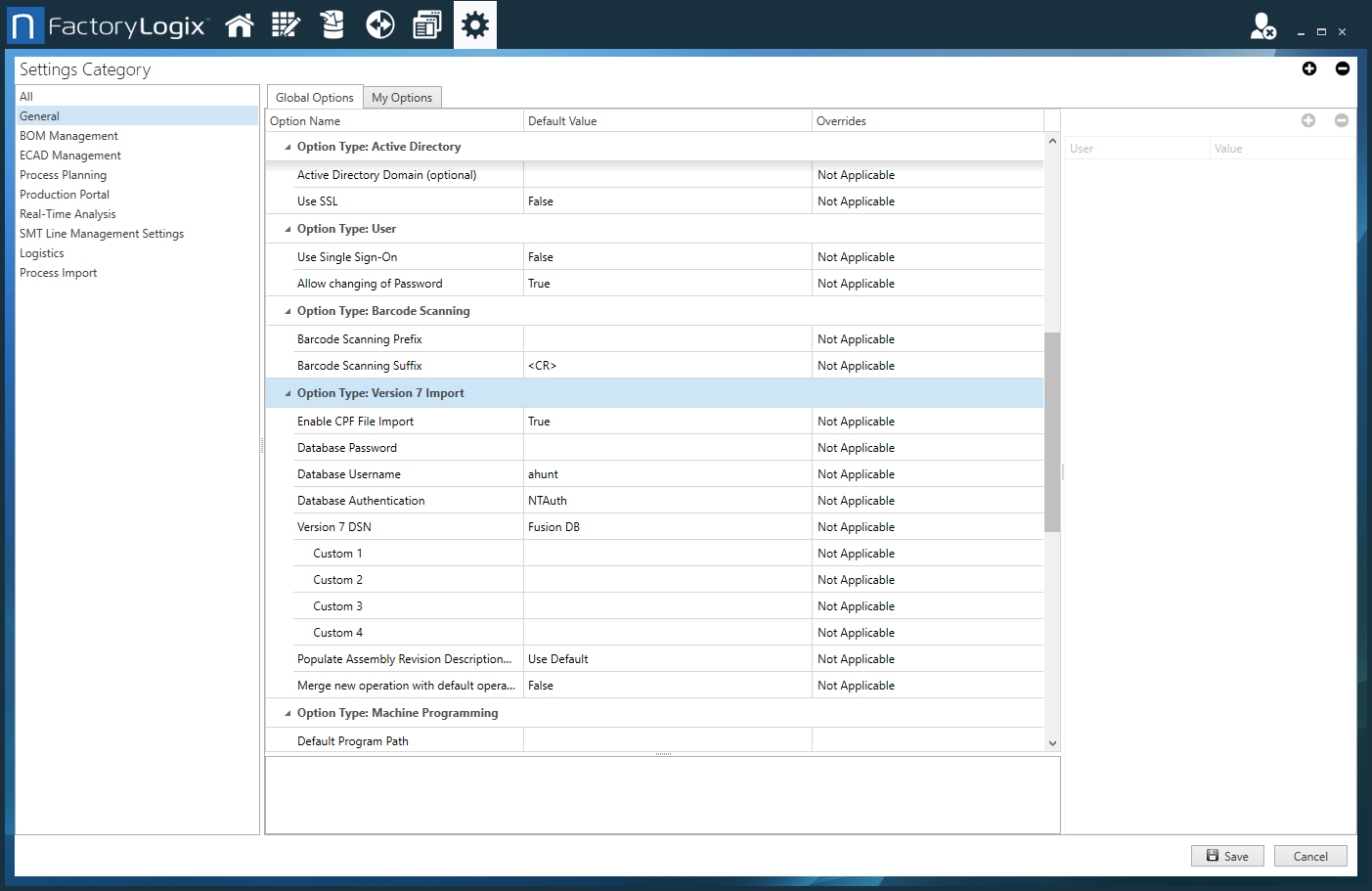Click the Settings gear icon
This screenshot has height=891, width=1372.
click(475, 25)
